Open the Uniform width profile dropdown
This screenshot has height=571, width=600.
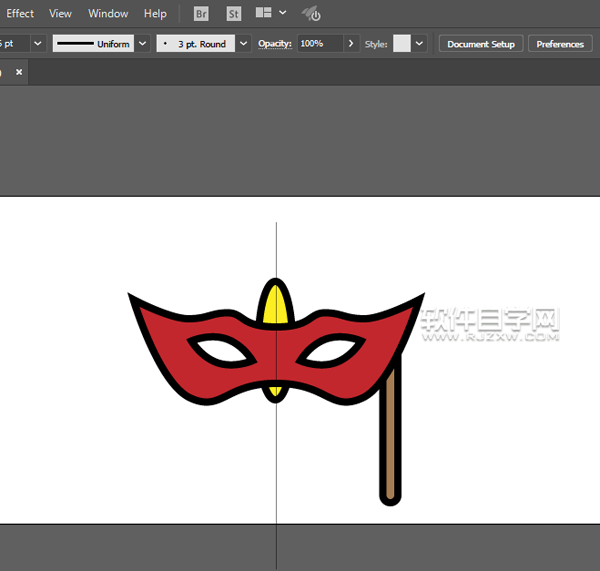141,44
